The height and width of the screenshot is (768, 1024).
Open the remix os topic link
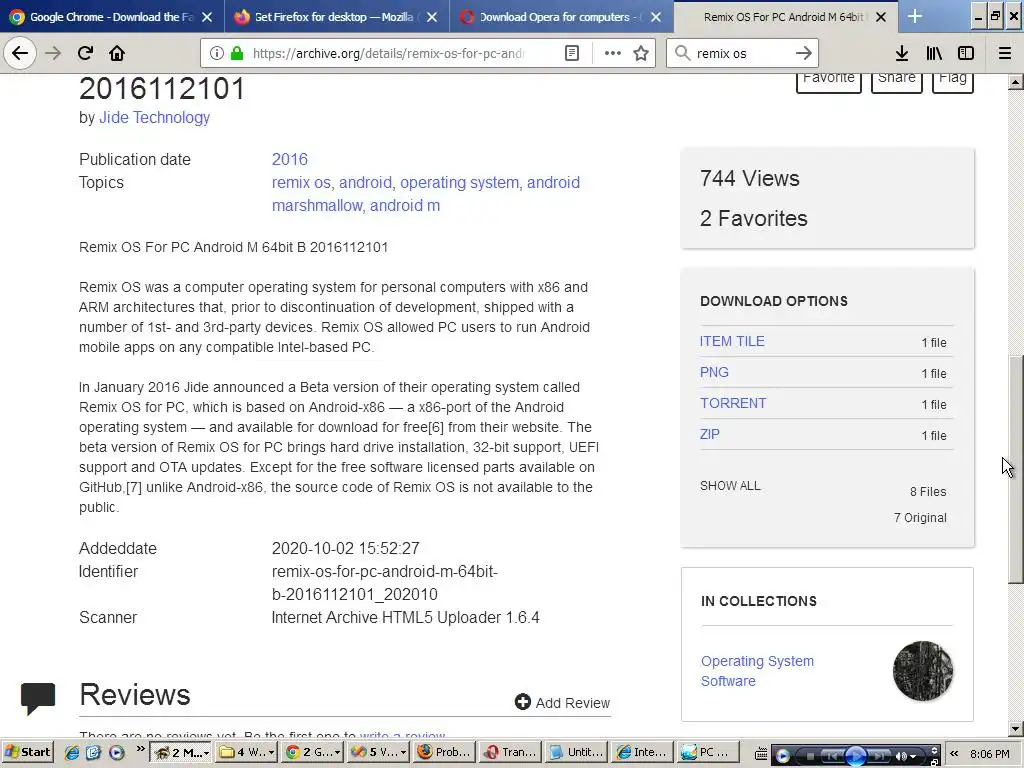pos(301,182)
